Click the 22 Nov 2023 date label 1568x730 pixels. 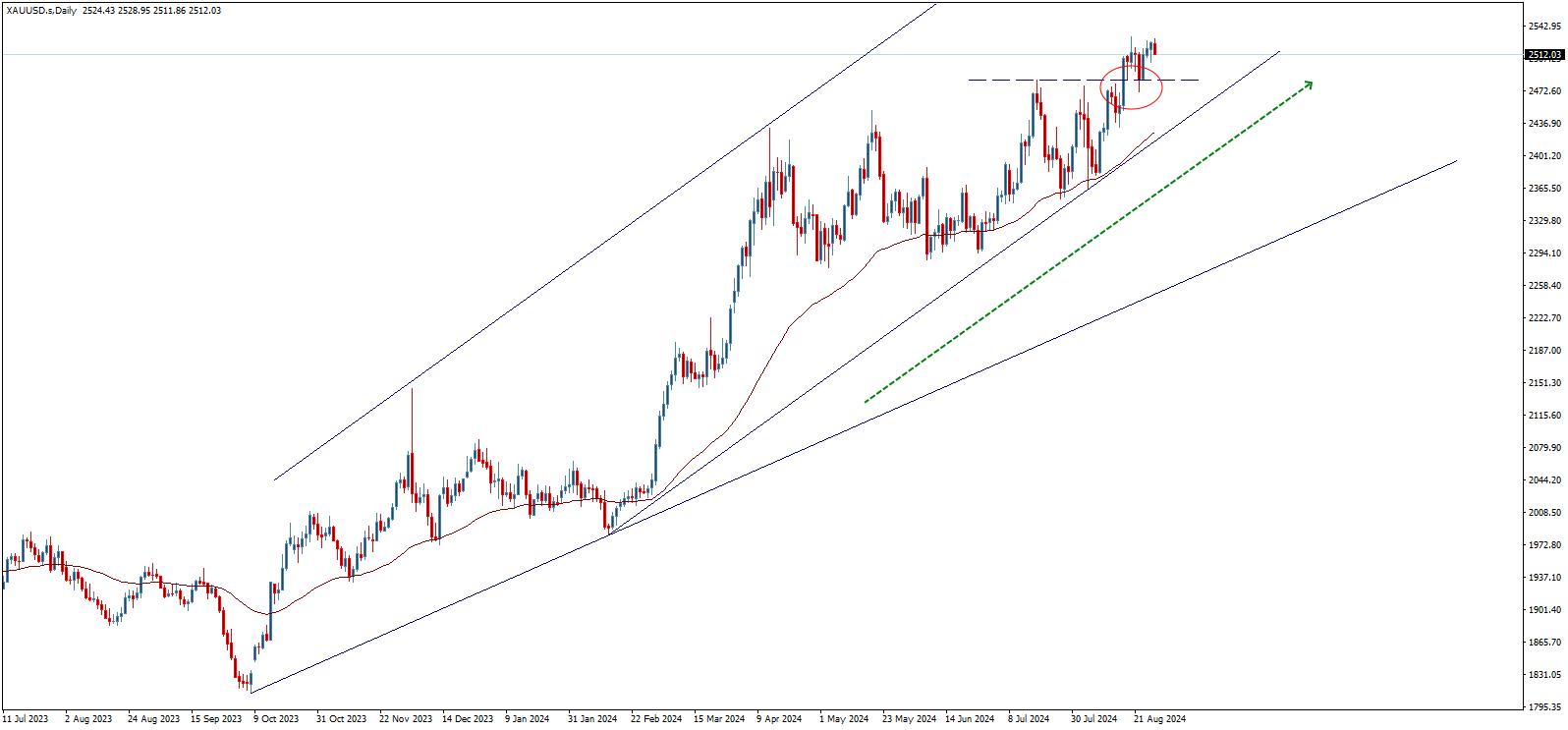click(406, 719)
